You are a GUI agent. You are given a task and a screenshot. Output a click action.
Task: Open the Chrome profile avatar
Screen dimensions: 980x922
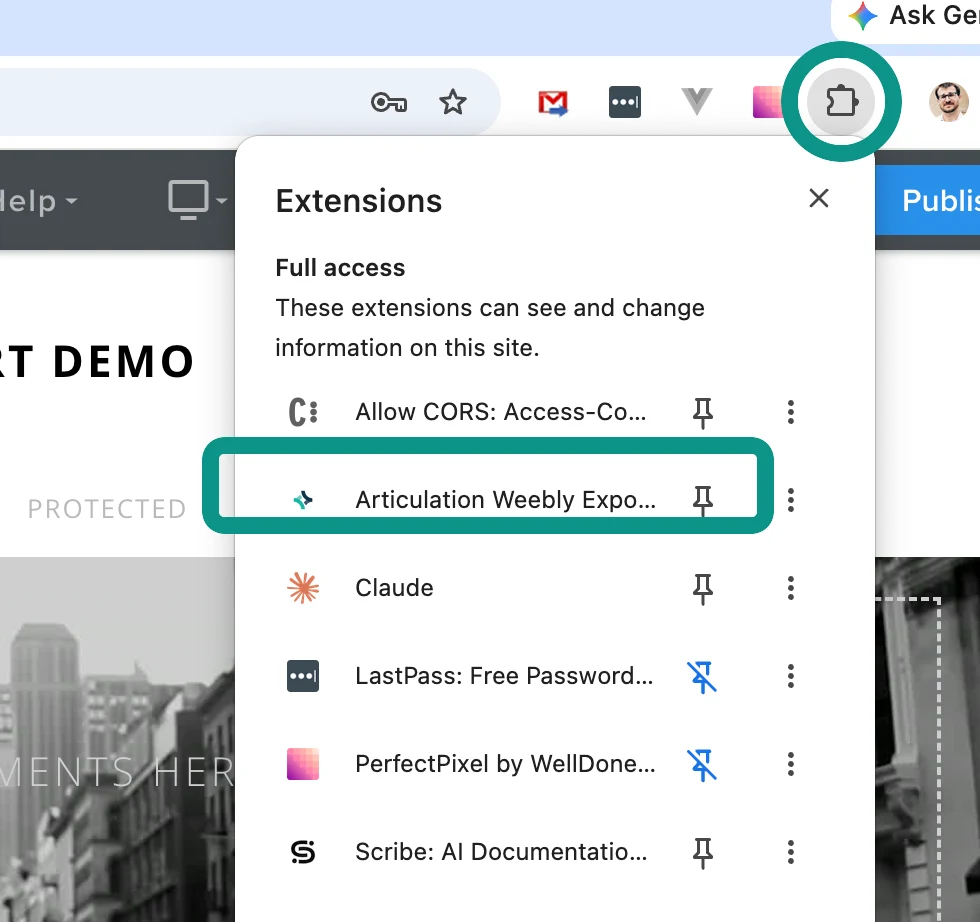pos(948,101)
